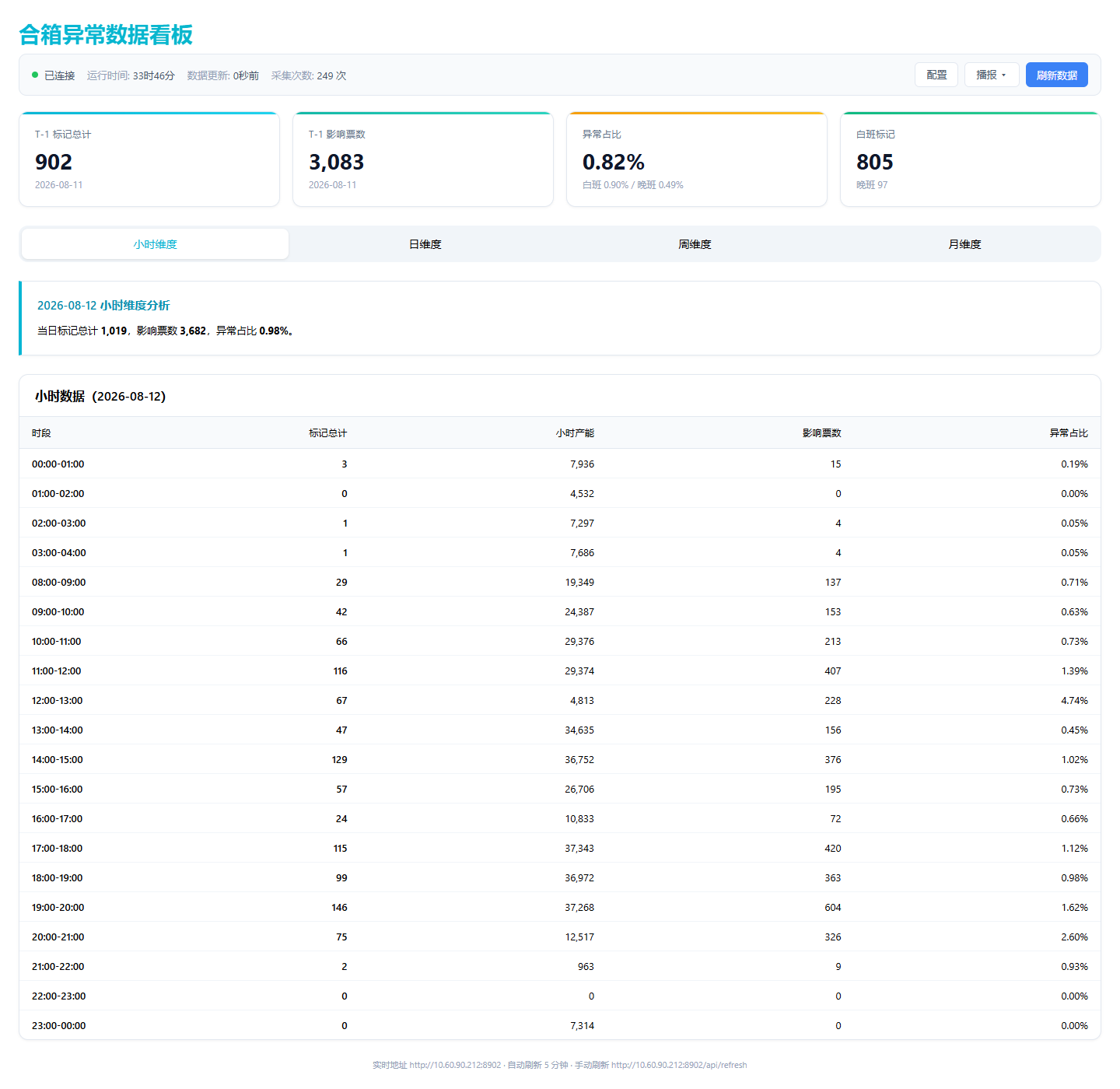Viewport: 1120px width, 1089px height.
Task: Click the 小时数据 (2026-08-12) table title
Action: (100, 397)
